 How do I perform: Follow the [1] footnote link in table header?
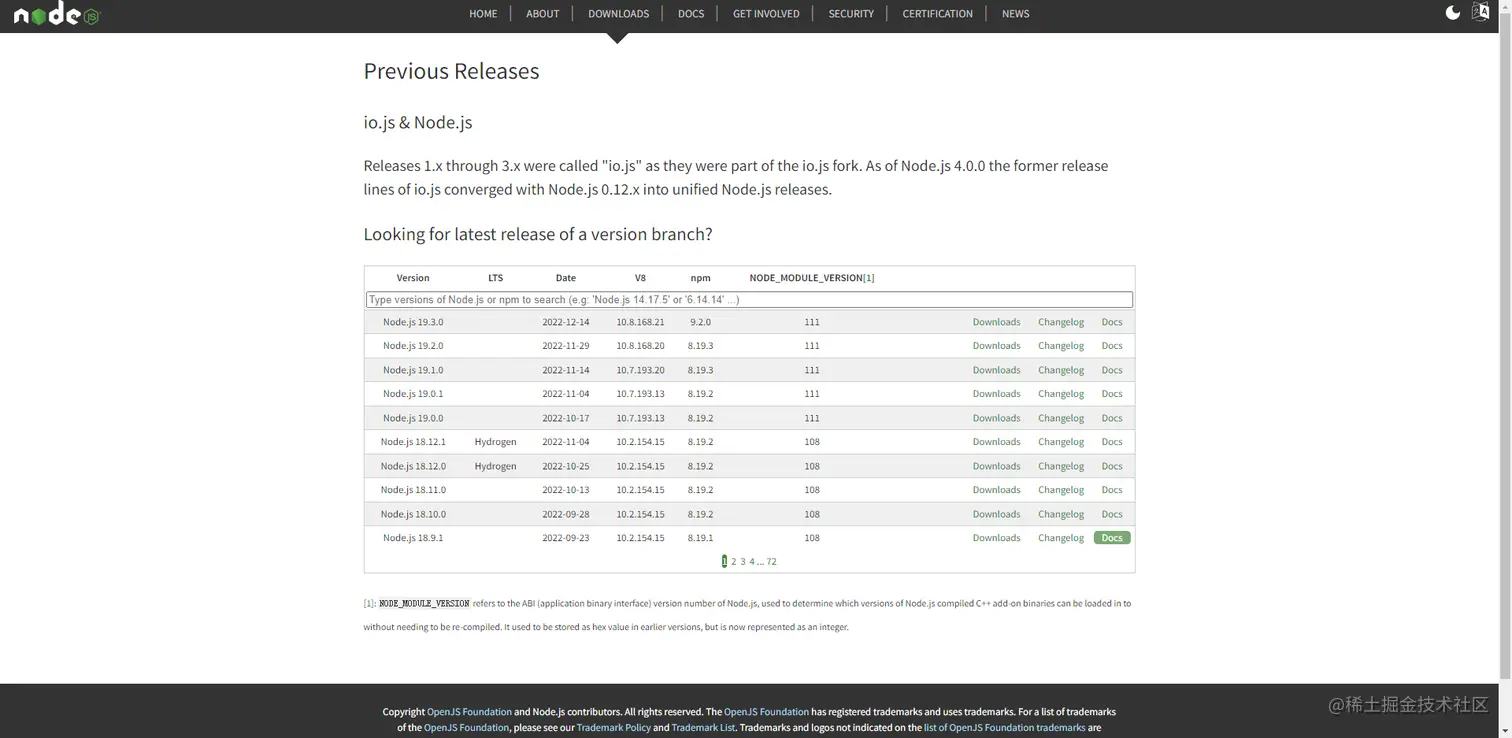pos(869,278)
